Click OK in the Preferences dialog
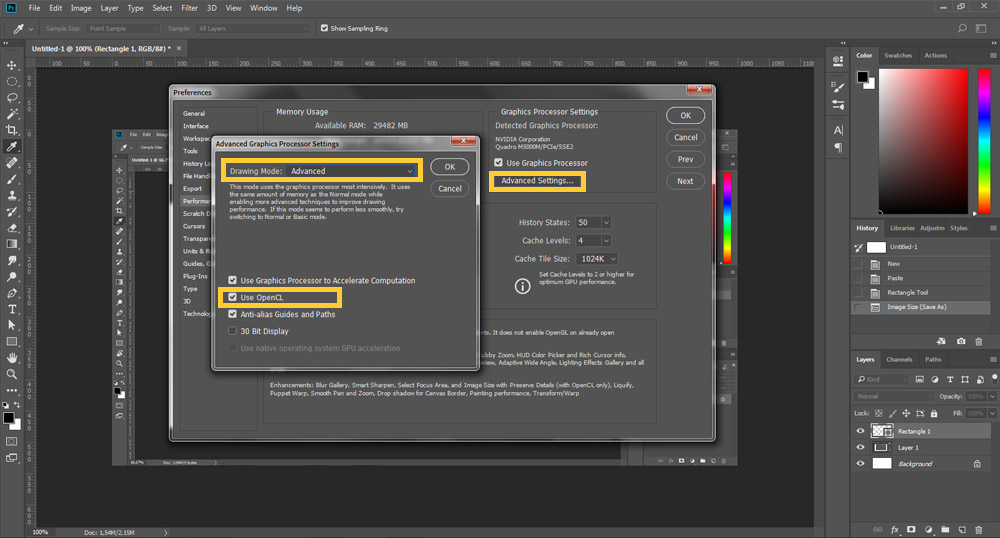The image size is (1000, 538). [x=686, y=115]
